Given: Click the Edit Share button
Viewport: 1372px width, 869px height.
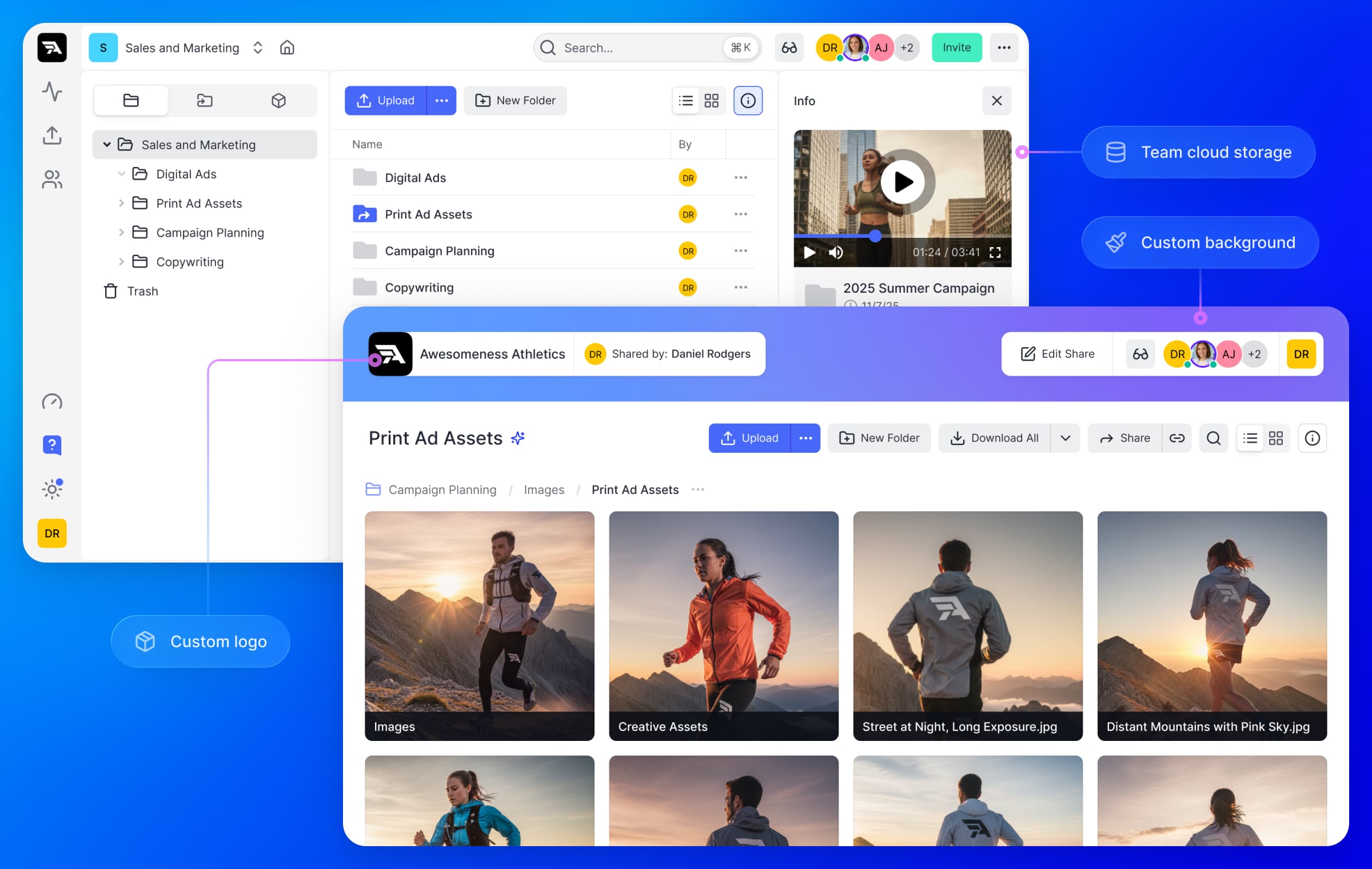Looking at the screenshot, I should coord(1056,353).
